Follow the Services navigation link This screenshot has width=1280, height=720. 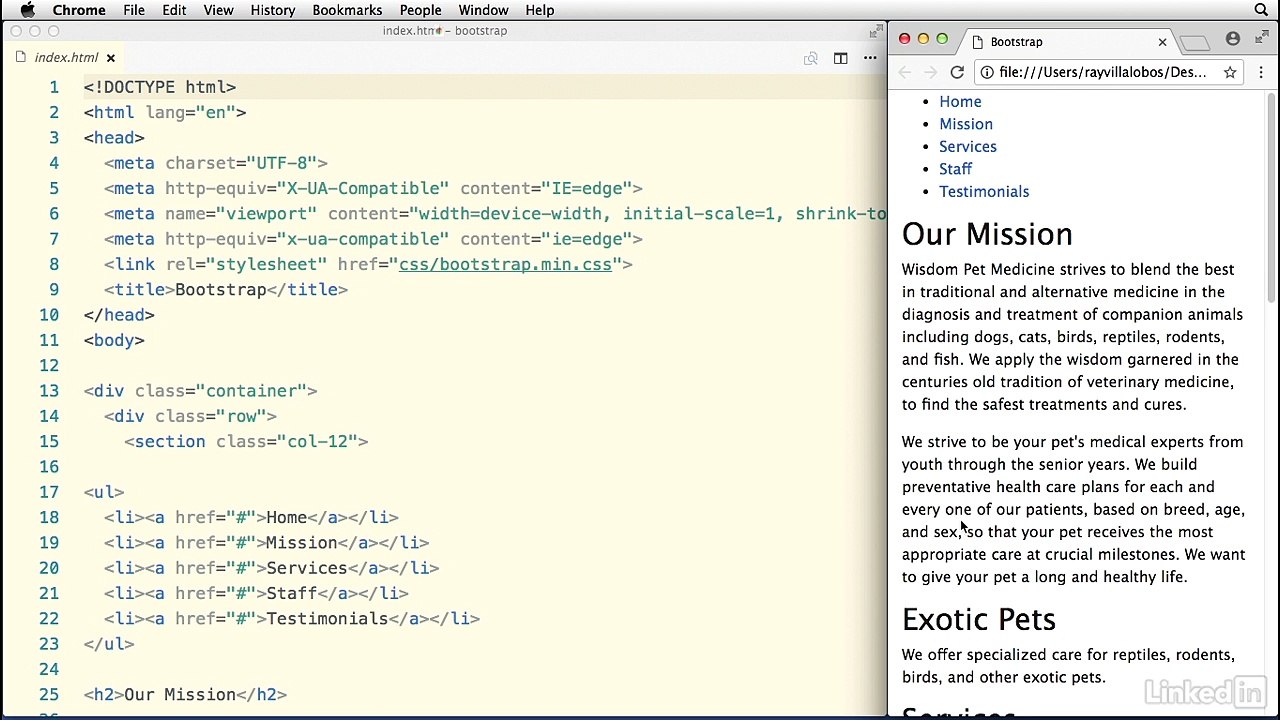tap(968, 147)
